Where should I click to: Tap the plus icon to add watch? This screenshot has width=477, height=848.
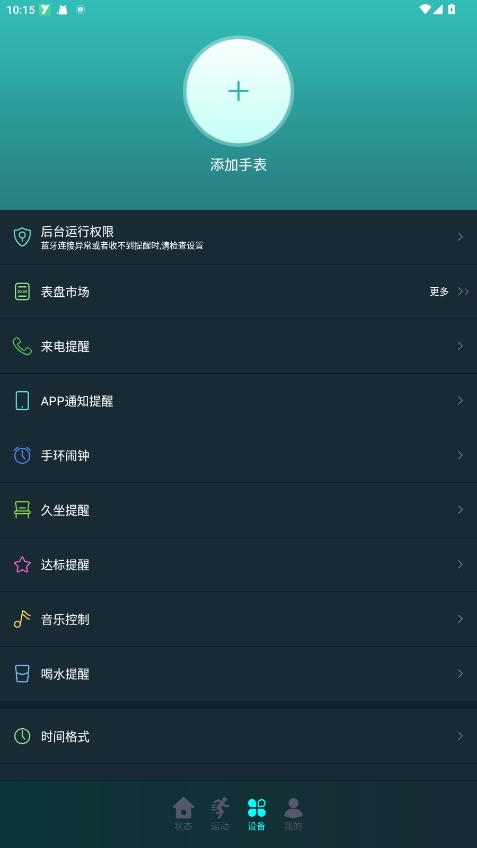click(238, 91)
